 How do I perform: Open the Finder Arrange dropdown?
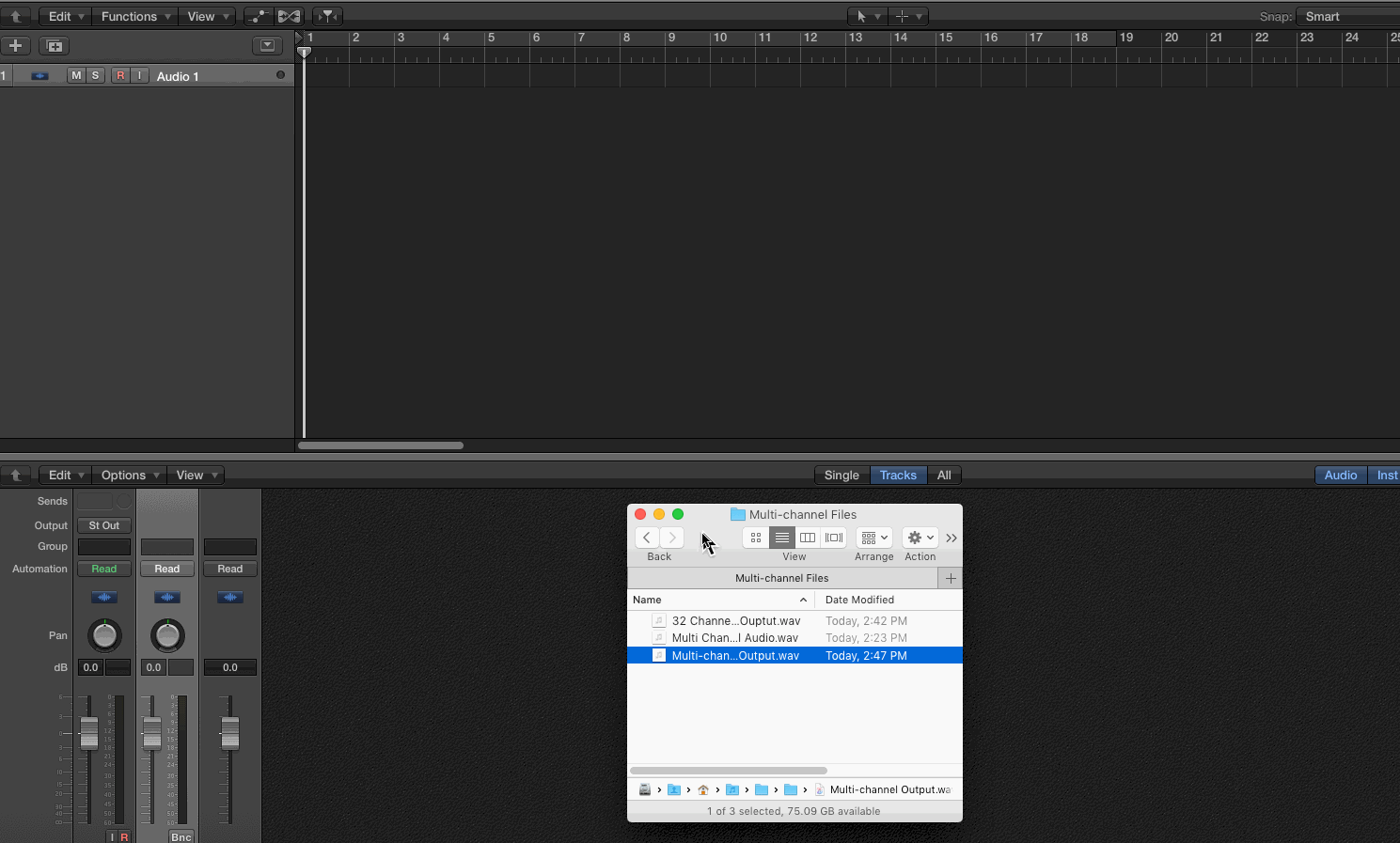tap(873, 538)
